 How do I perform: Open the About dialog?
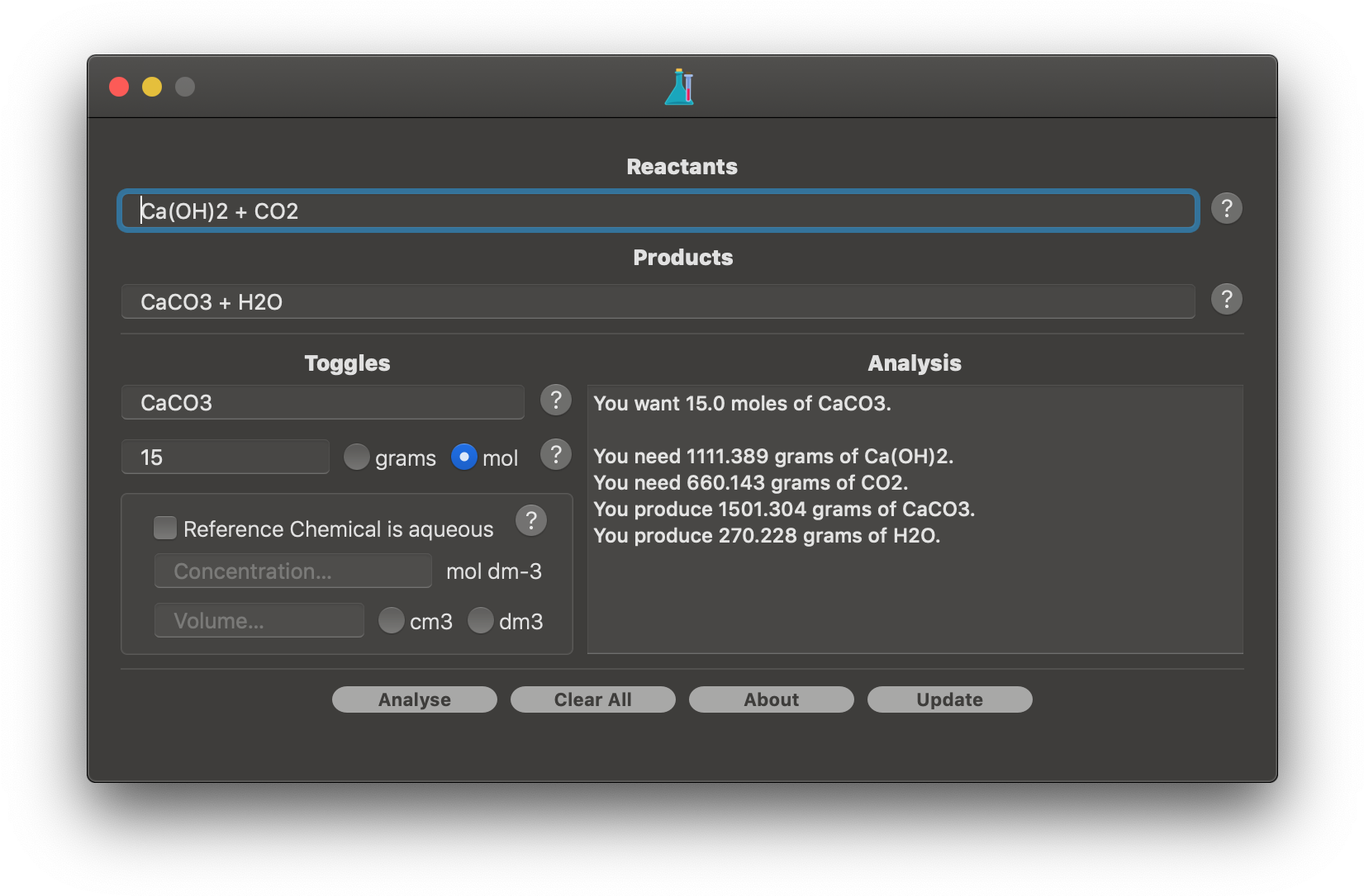[x=771, y=699]
